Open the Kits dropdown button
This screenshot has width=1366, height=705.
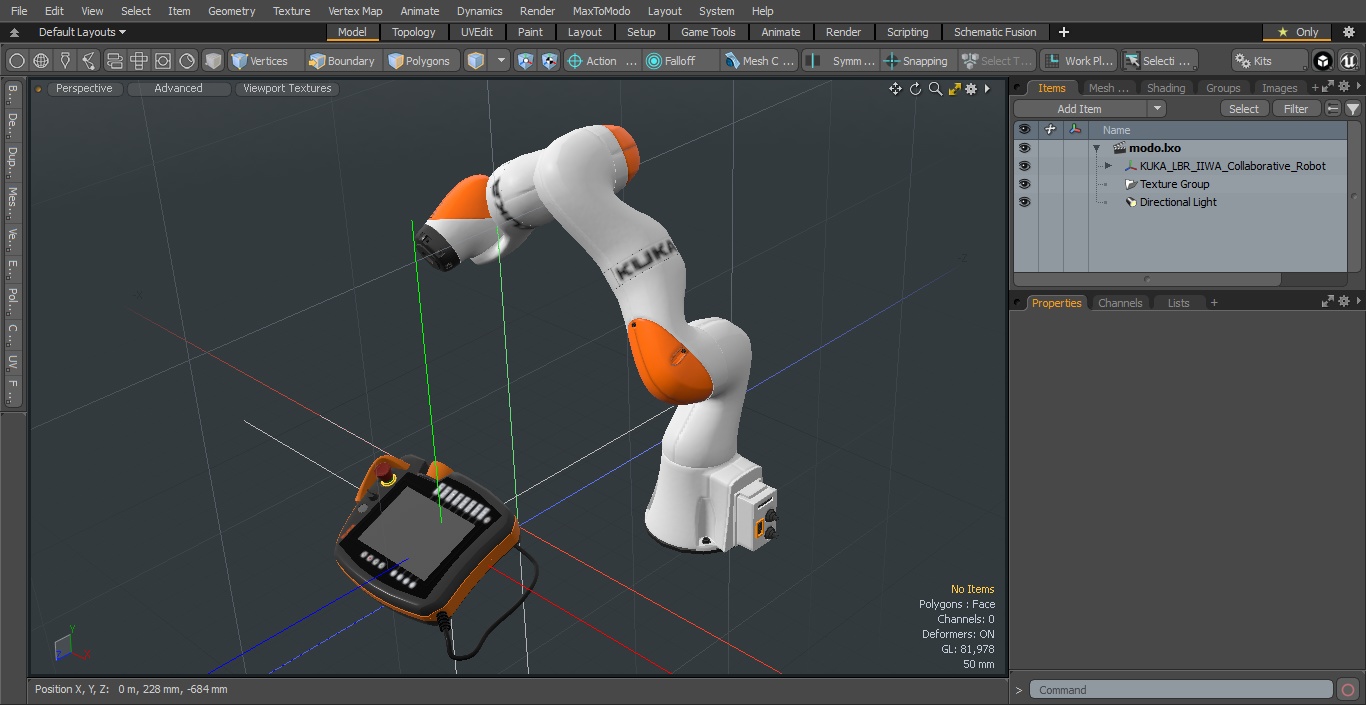click(1268, 61)
